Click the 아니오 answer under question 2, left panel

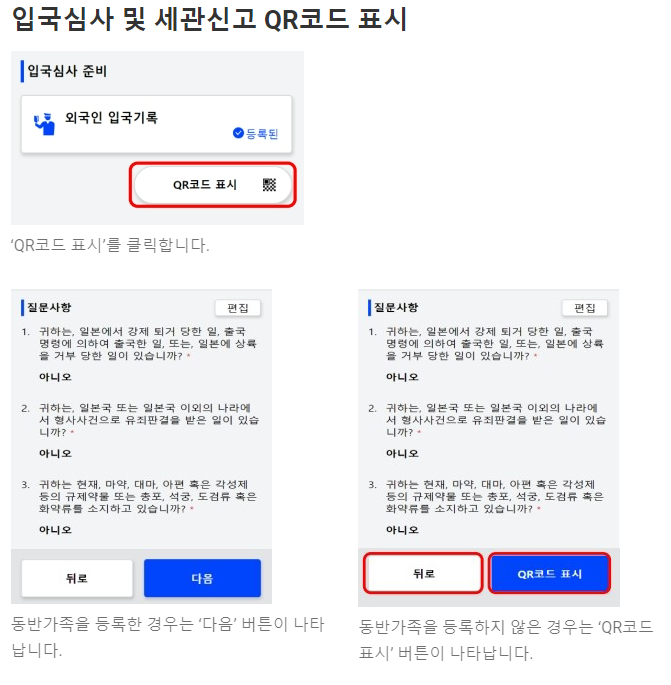pos(55,453)
